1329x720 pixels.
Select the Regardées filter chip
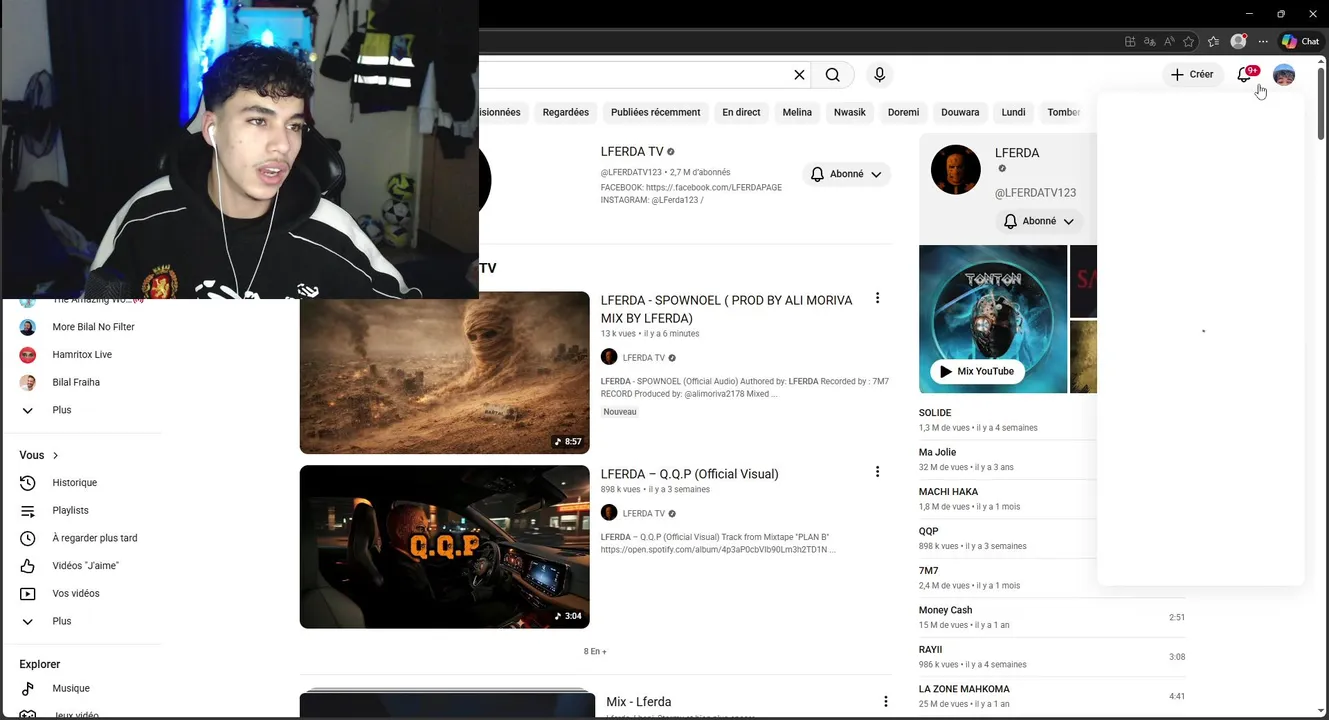coord(566,112)
